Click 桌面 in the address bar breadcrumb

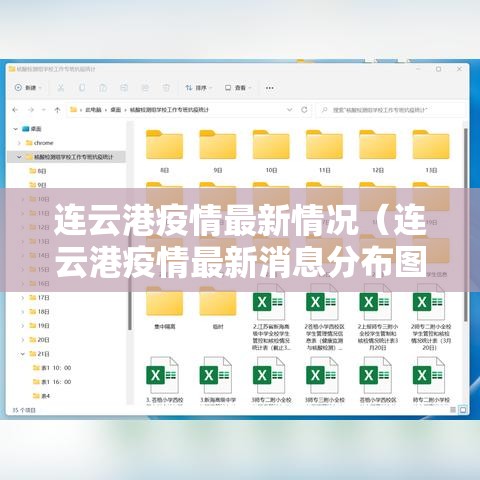[x=116, y=110]
